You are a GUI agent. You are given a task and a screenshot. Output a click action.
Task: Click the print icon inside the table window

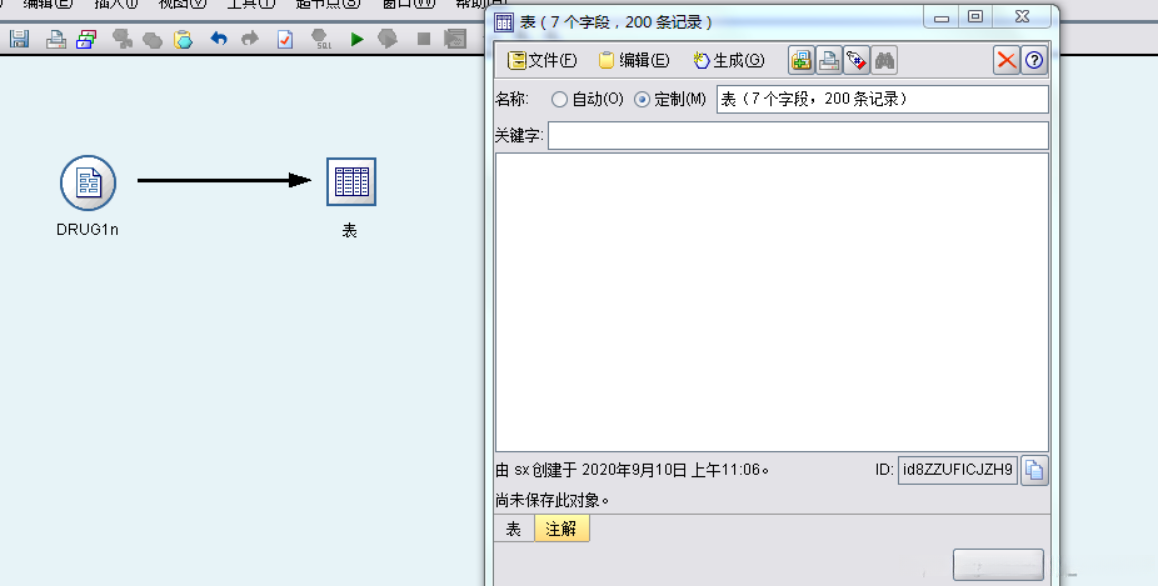(828, 60)
